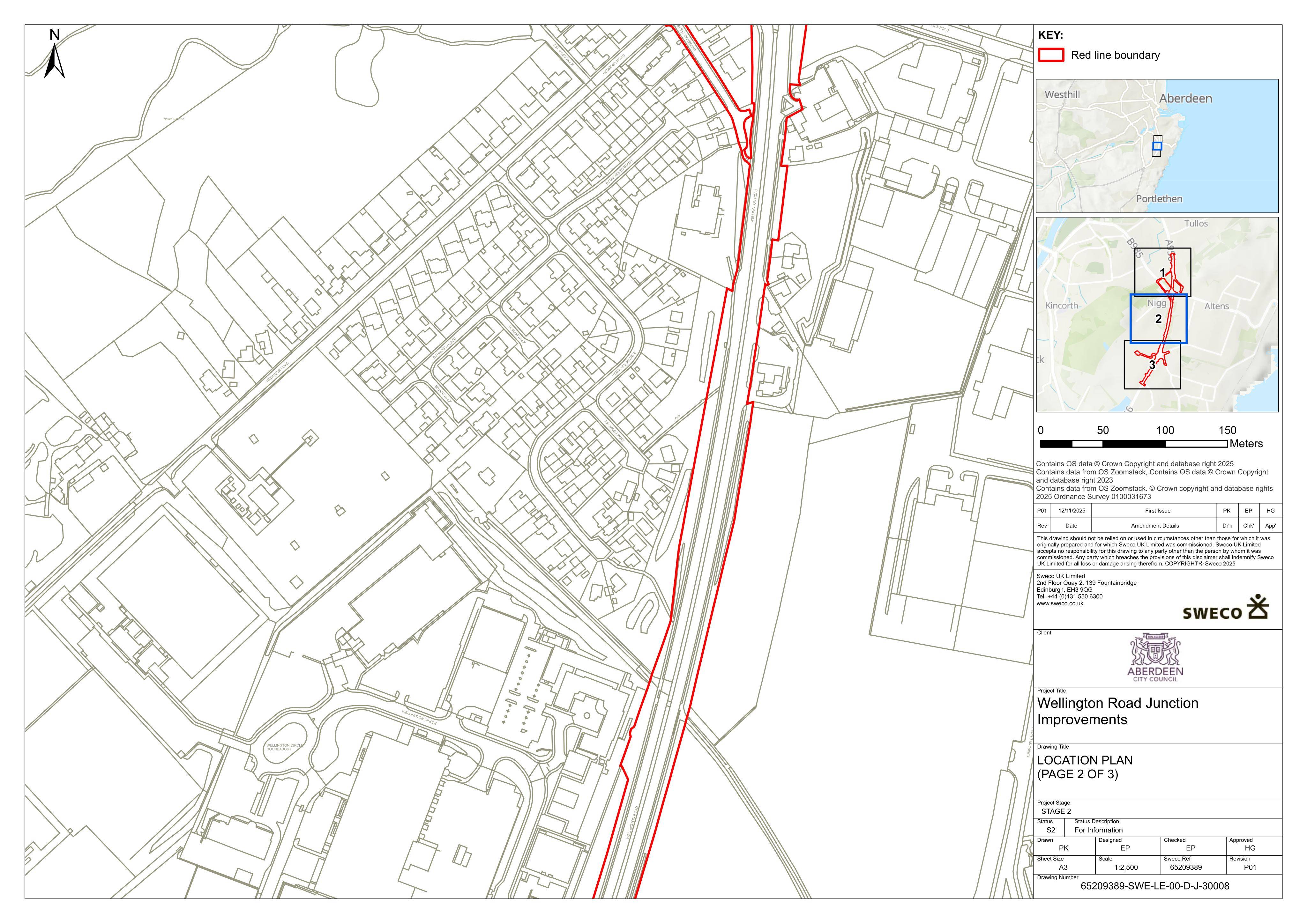Viewport: 1307px width, 924px height.
Task: Click the "Nigg" place label
Action: pos(1156,303)
